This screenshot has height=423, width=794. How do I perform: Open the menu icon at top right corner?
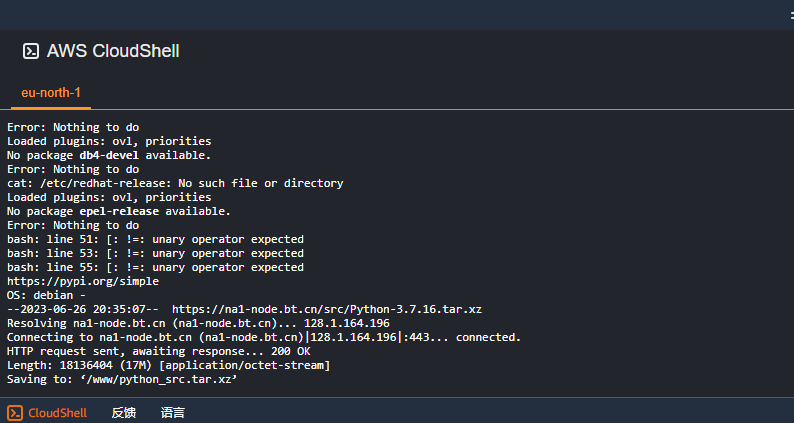(x=791, y=16)
